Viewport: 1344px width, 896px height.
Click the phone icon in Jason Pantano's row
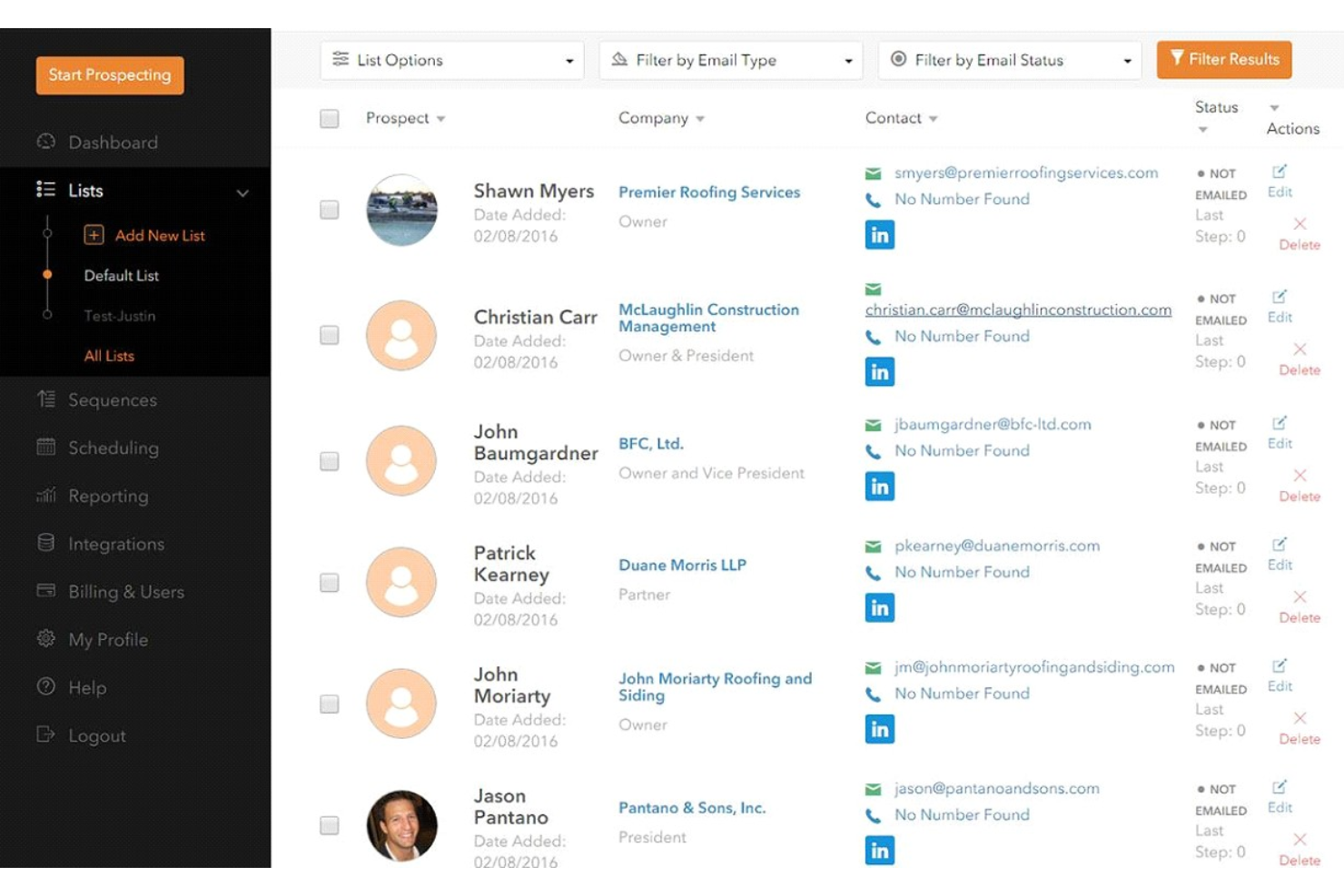[873, 815]
